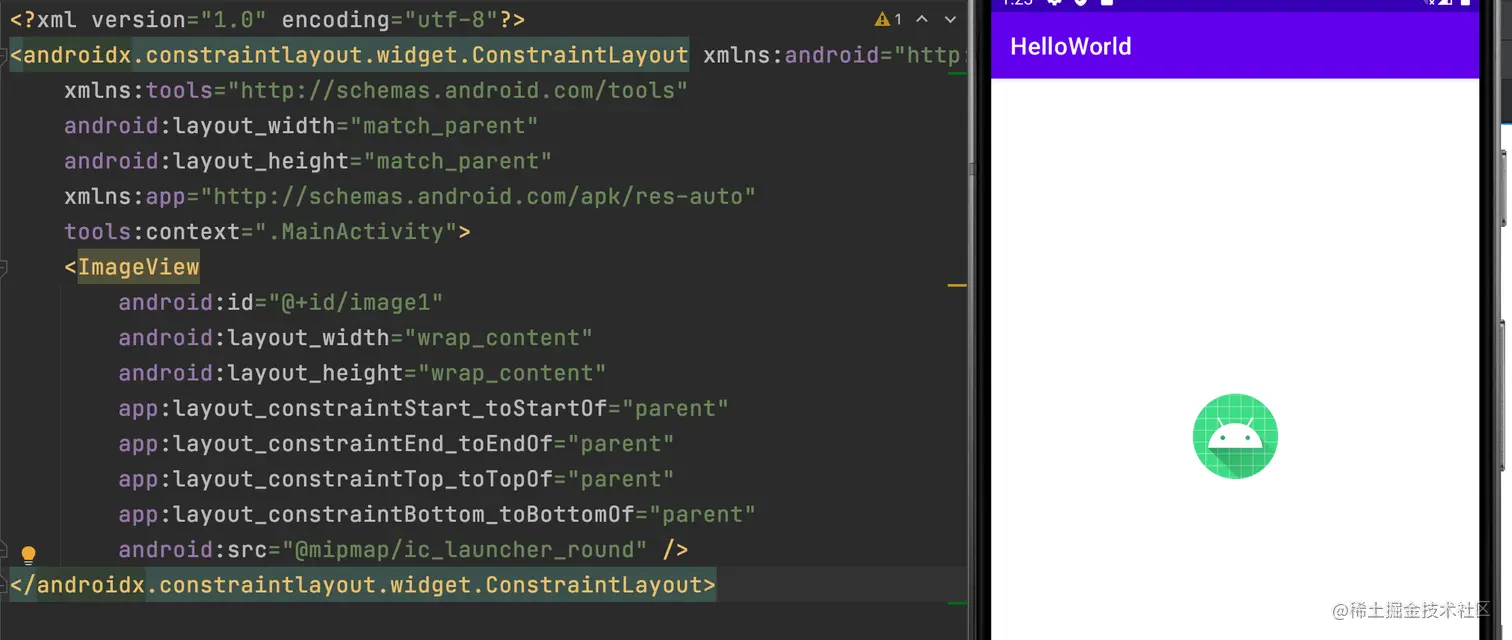Jump to next highlighted error arrow

coord(950,20)
